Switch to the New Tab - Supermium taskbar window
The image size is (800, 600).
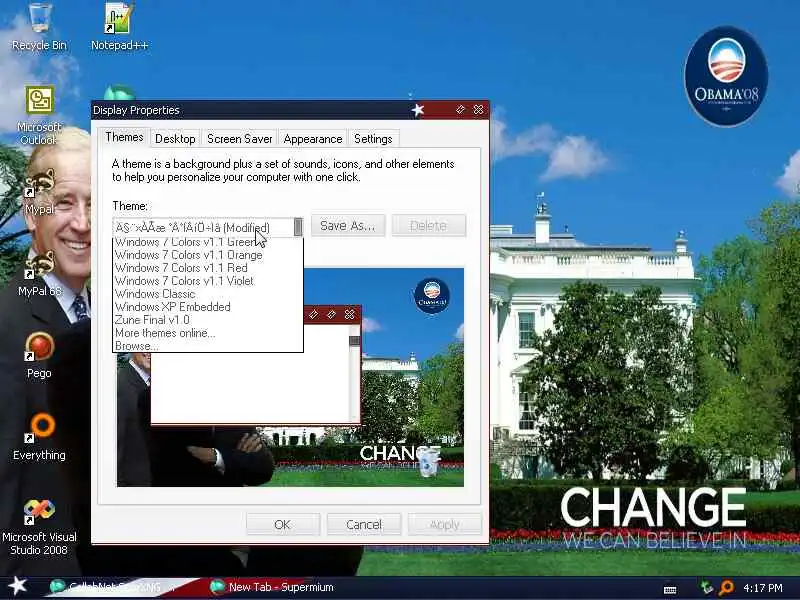point(271,587)
